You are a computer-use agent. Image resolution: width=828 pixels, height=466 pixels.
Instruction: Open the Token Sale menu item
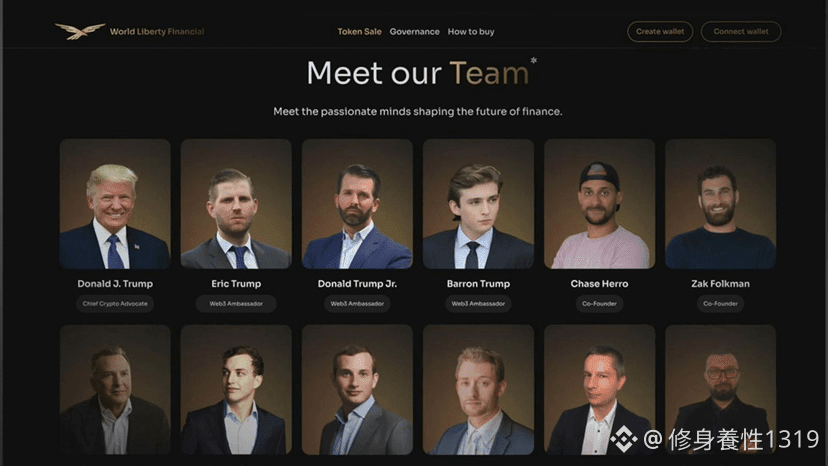coord(359,32)
